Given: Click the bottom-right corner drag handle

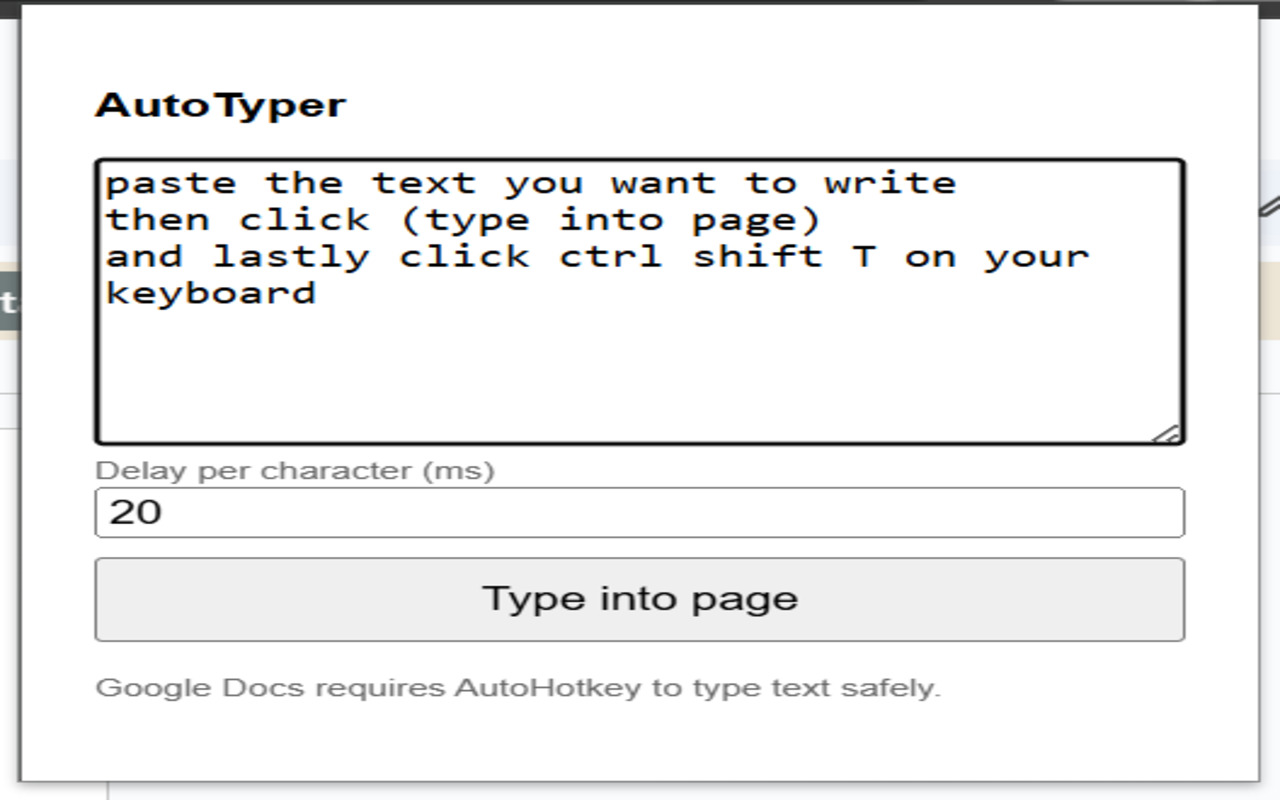Looking at the screenshot, I should (x=1168, y=430).
